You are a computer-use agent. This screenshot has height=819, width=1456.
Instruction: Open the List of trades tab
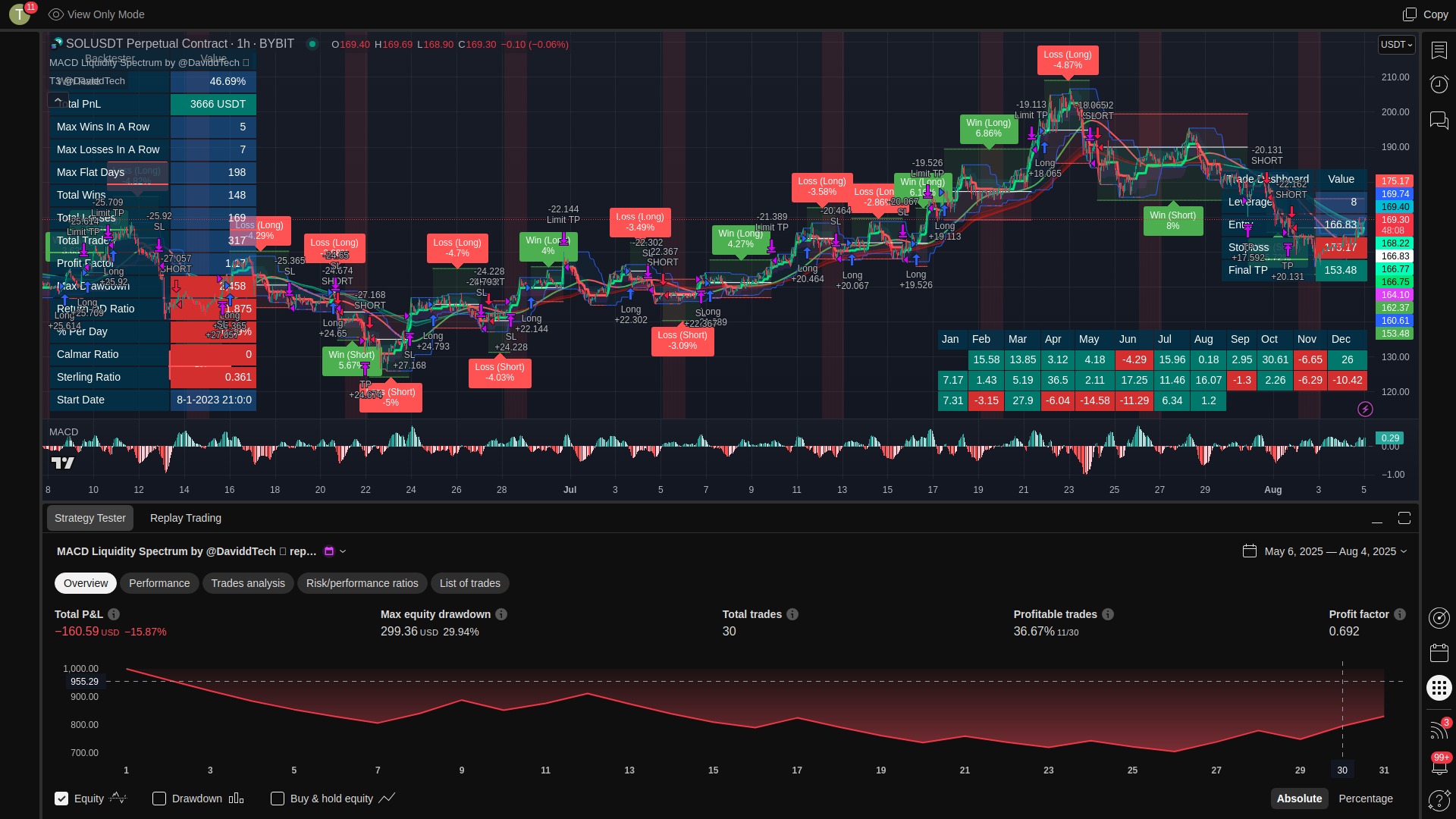(470, 583)
